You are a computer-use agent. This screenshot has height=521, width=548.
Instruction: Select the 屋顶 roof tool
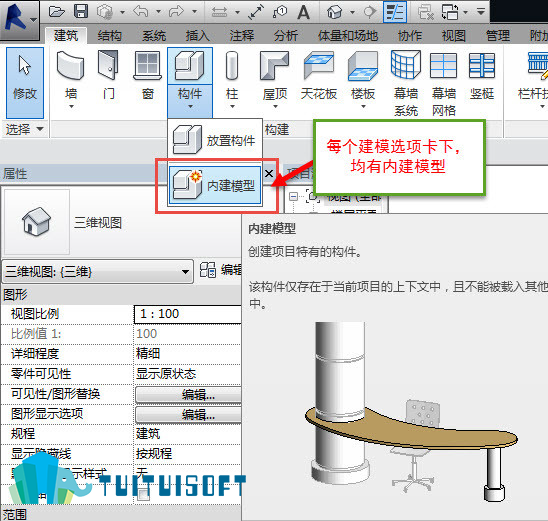pos(275,79)
